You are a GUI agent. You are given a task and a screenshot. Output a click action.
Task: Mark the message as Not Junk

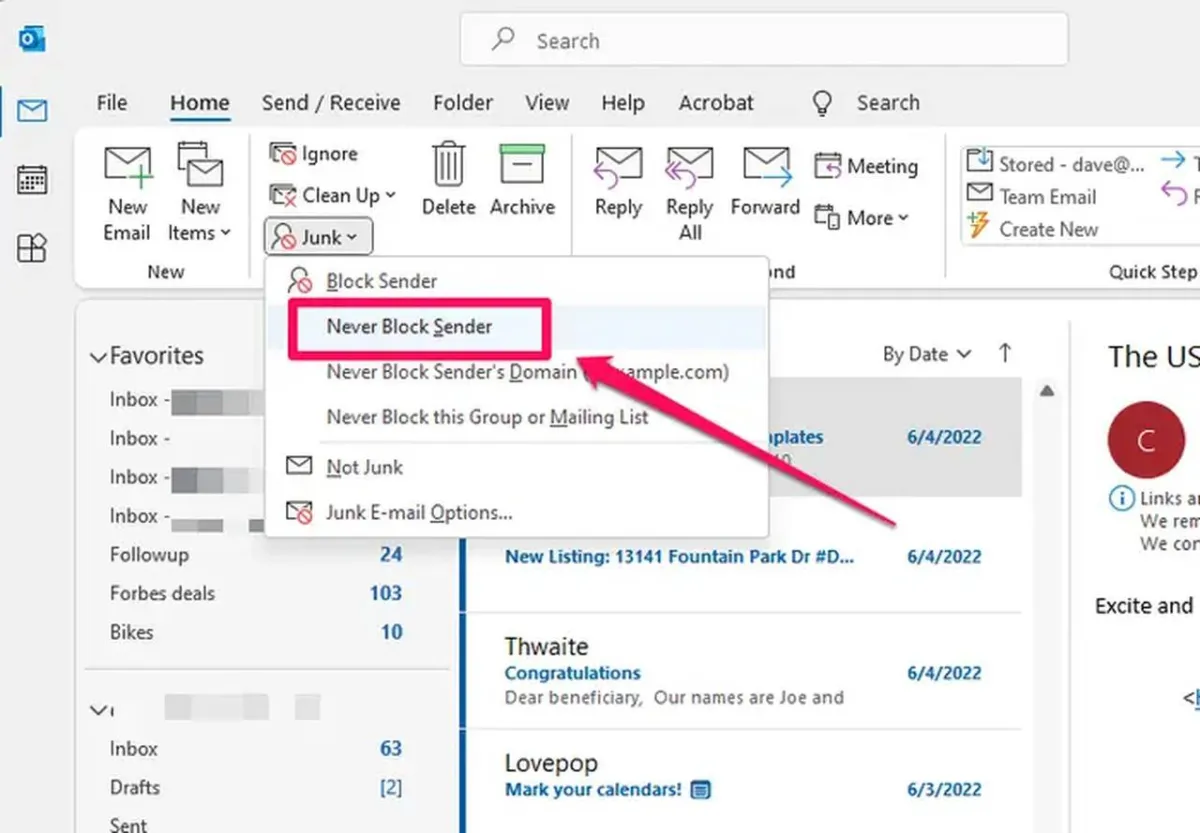pyautogui.click(x=363, y=466)
